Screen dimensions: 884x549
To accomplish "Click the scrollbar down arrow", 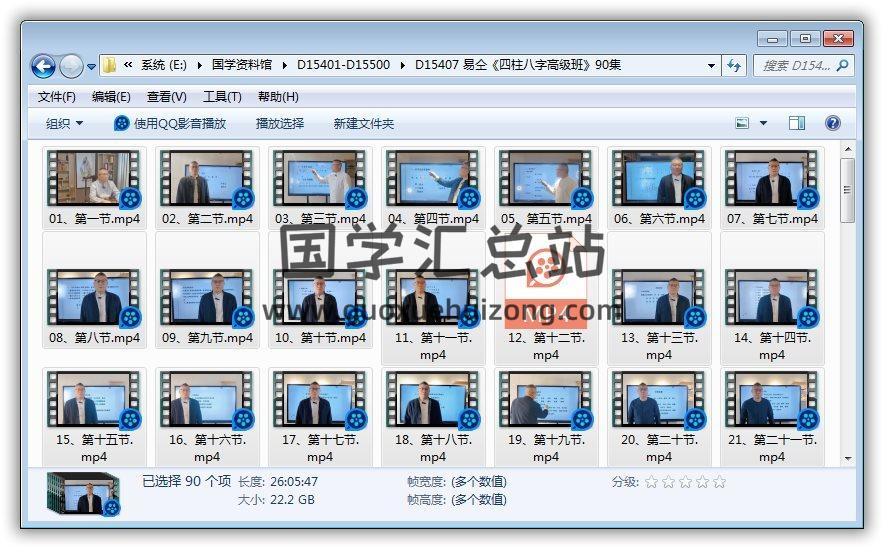I will click(847, 459).
